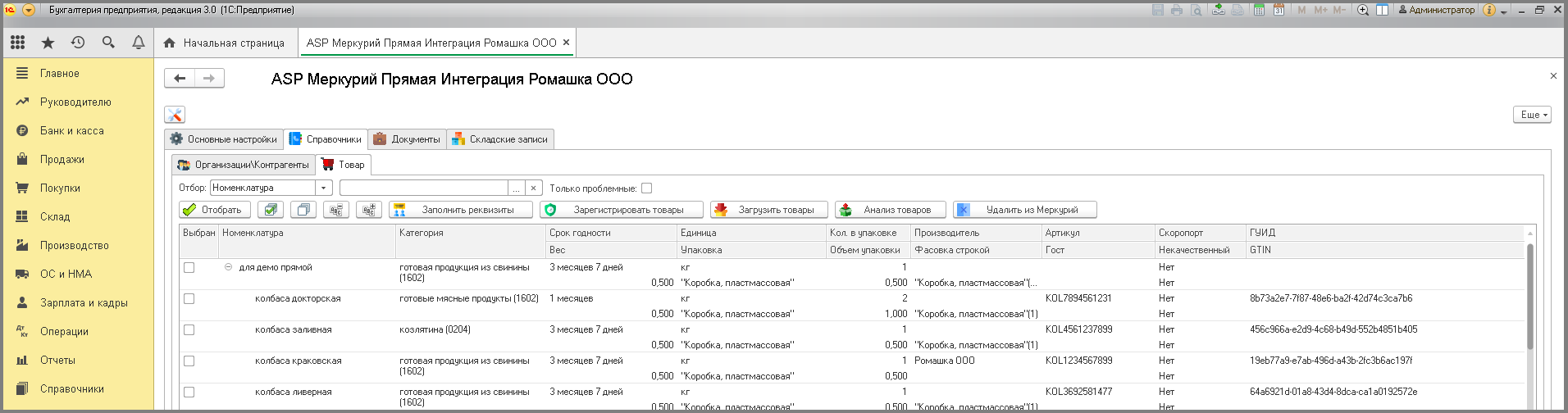1568x413 pixels.
Task: Click the uncheck-all empty boxes icon button
Action: tap(303, 210)
